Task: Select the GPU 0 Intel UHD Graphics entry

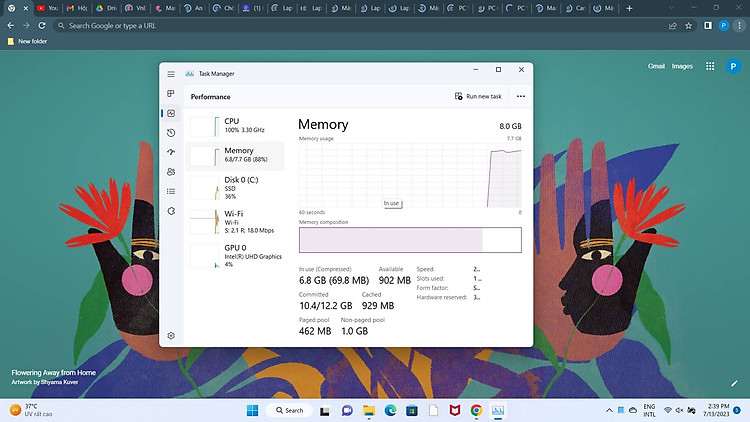Action: click(235, 255)
